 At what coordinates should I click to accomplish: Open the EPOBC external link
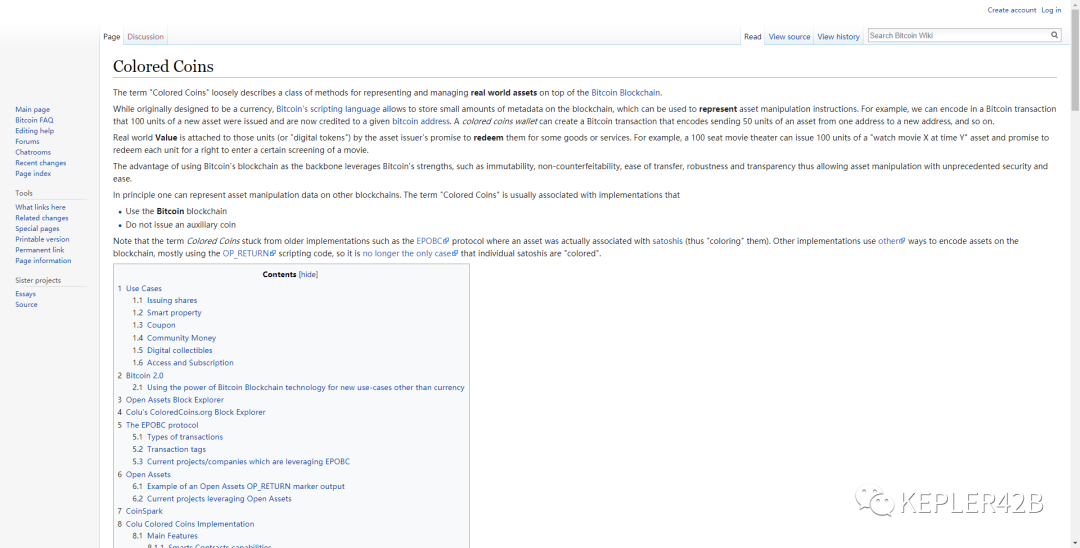pos(432,241)
